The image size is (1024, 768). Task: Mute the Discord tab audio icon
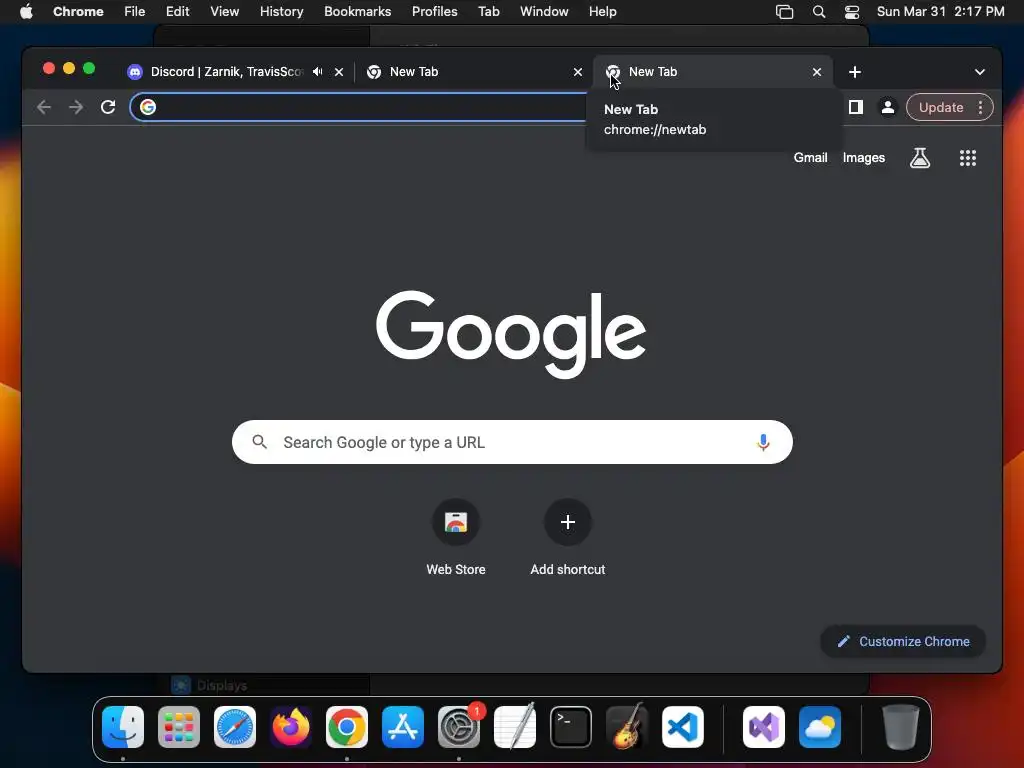(x=317, y=72)
